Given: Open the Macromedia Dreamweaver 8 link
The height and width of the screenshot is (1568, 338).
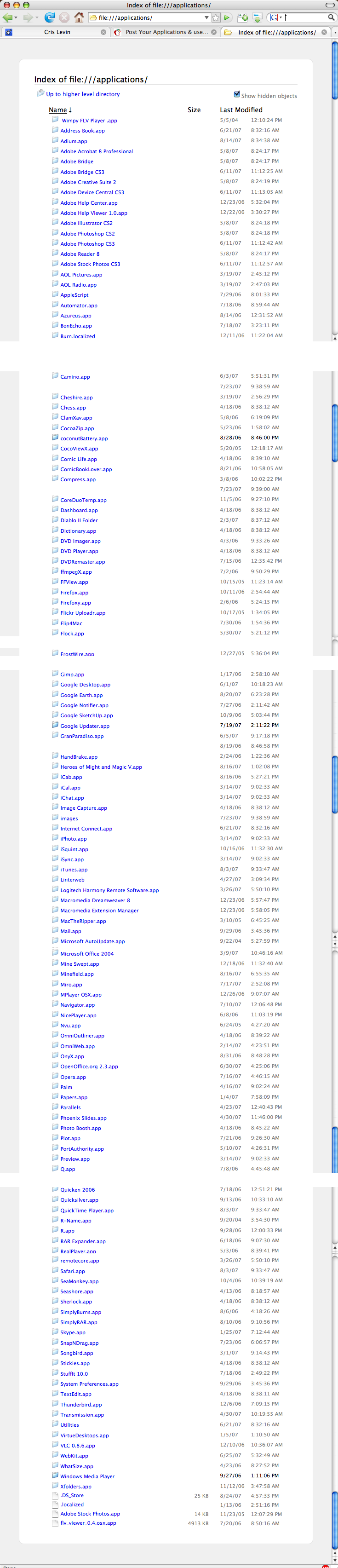Looking at the screenshot, I should (x=95, y=900).
